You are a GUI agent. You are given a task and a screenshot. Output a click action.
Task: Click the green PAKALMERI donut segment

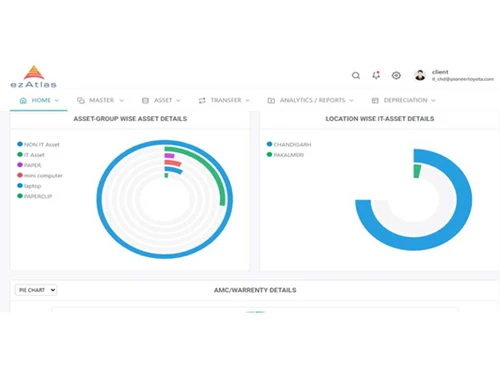417,171
